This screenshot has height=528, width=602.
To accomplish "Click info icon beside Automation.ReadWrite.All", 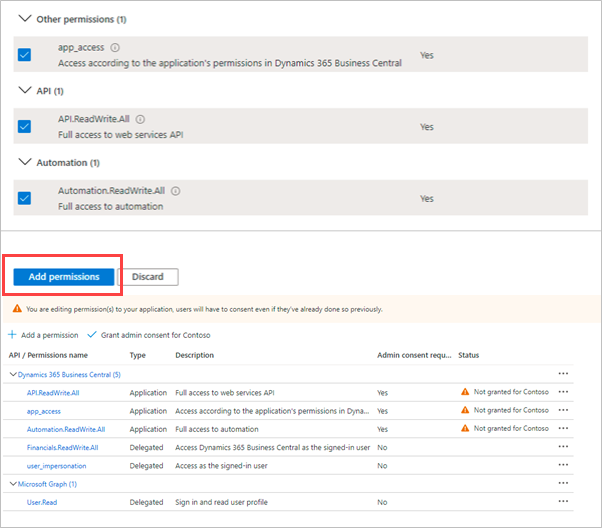I will (175, 190).
